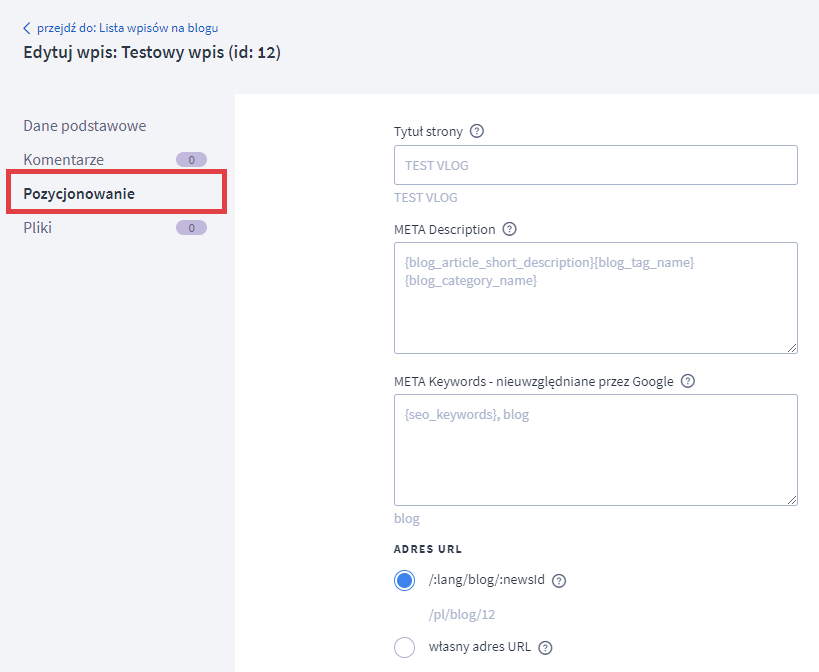Image resolution: width=819 pixels, height=672 pixels.
Task: Show help for własny adres URL
Action: click(x=545, y=648)
